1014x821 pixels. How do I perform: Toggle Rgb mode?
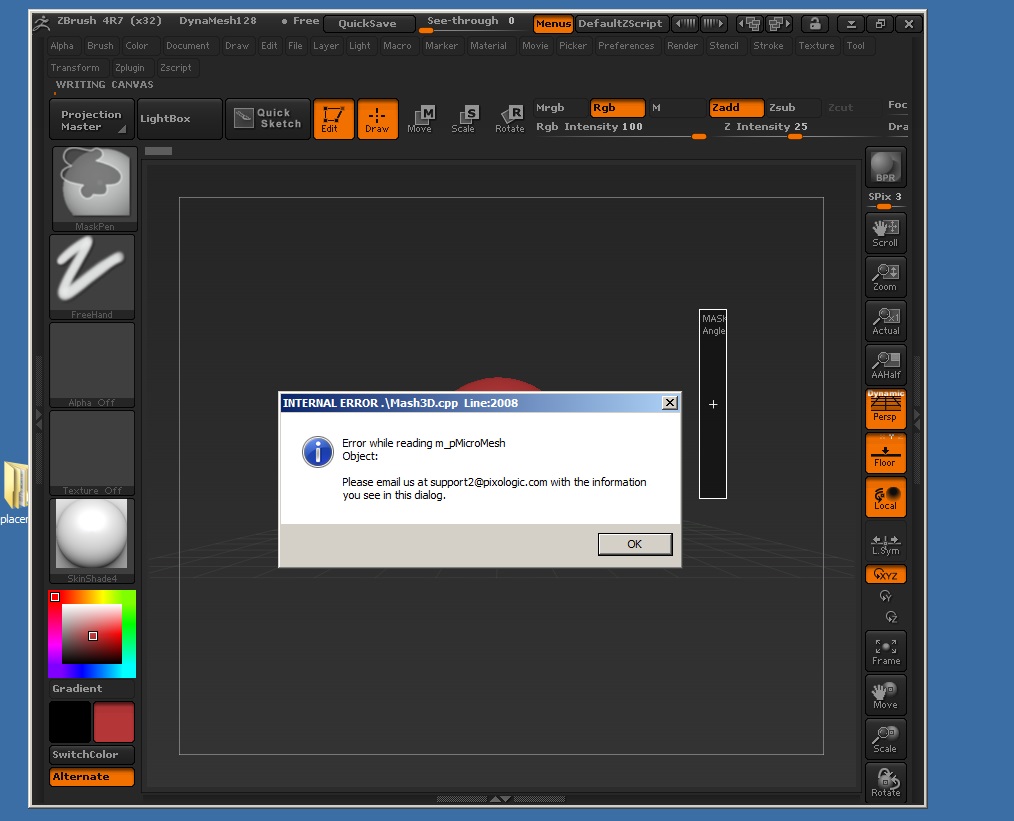pyautogui.click(x=618, y=107)
